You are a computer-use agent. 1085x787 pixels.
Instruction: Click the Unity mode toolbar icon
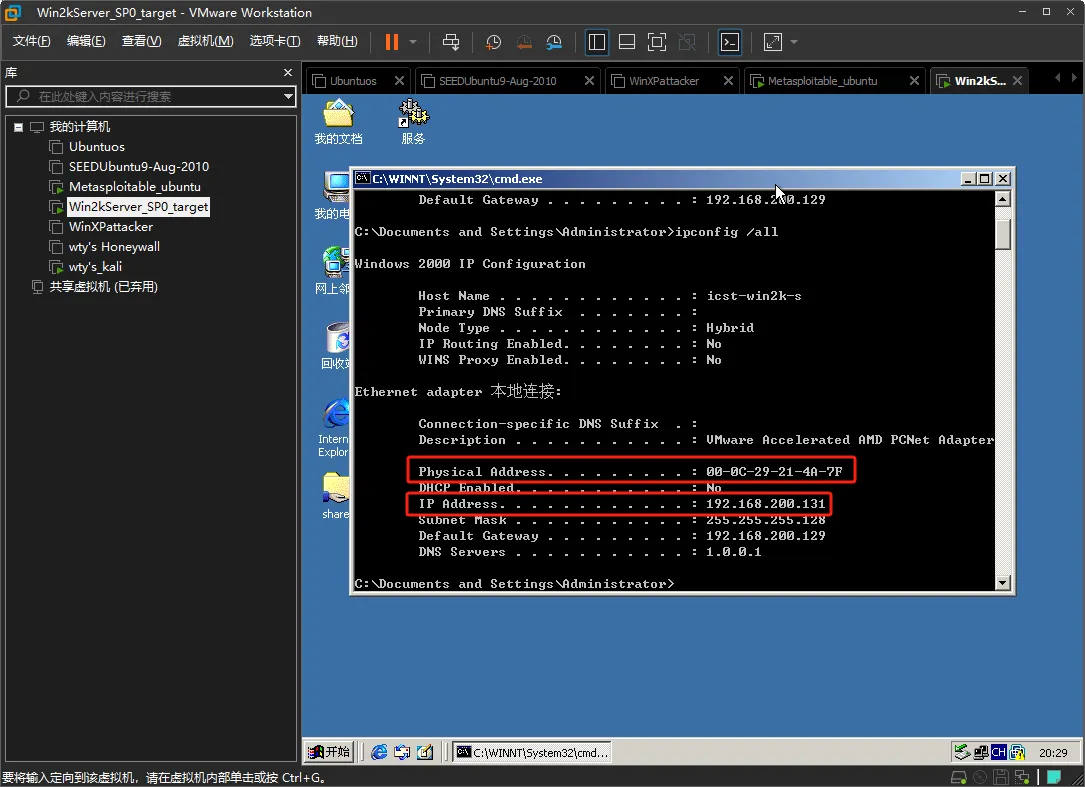click(x=687, y=42)
